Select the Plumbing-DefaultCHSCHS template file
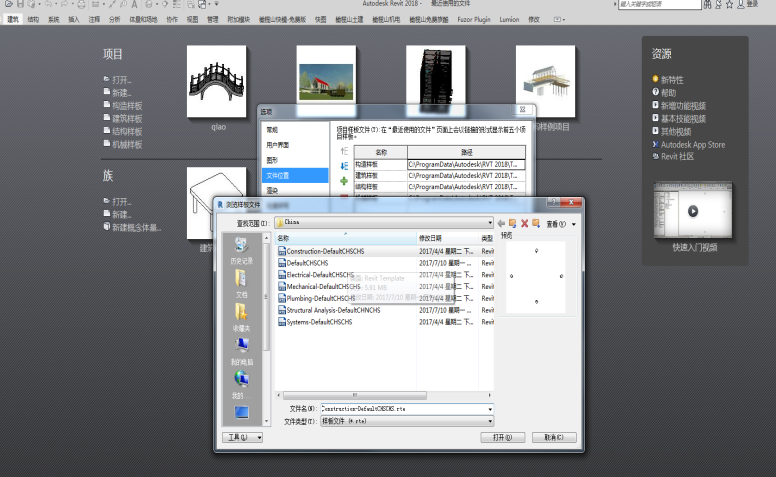The height and width of the screenshot is (477, 776). [317, 298]
